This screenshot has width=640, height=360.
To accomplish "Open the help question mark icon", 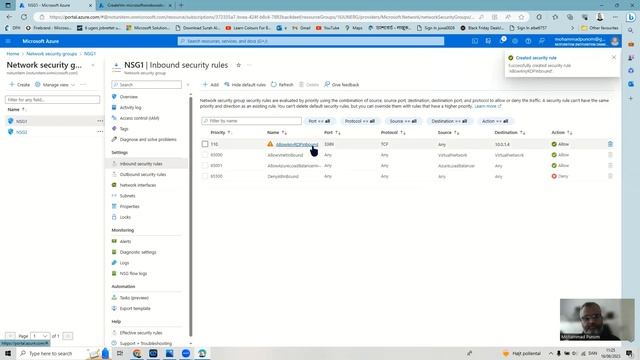I will point(528,41).
